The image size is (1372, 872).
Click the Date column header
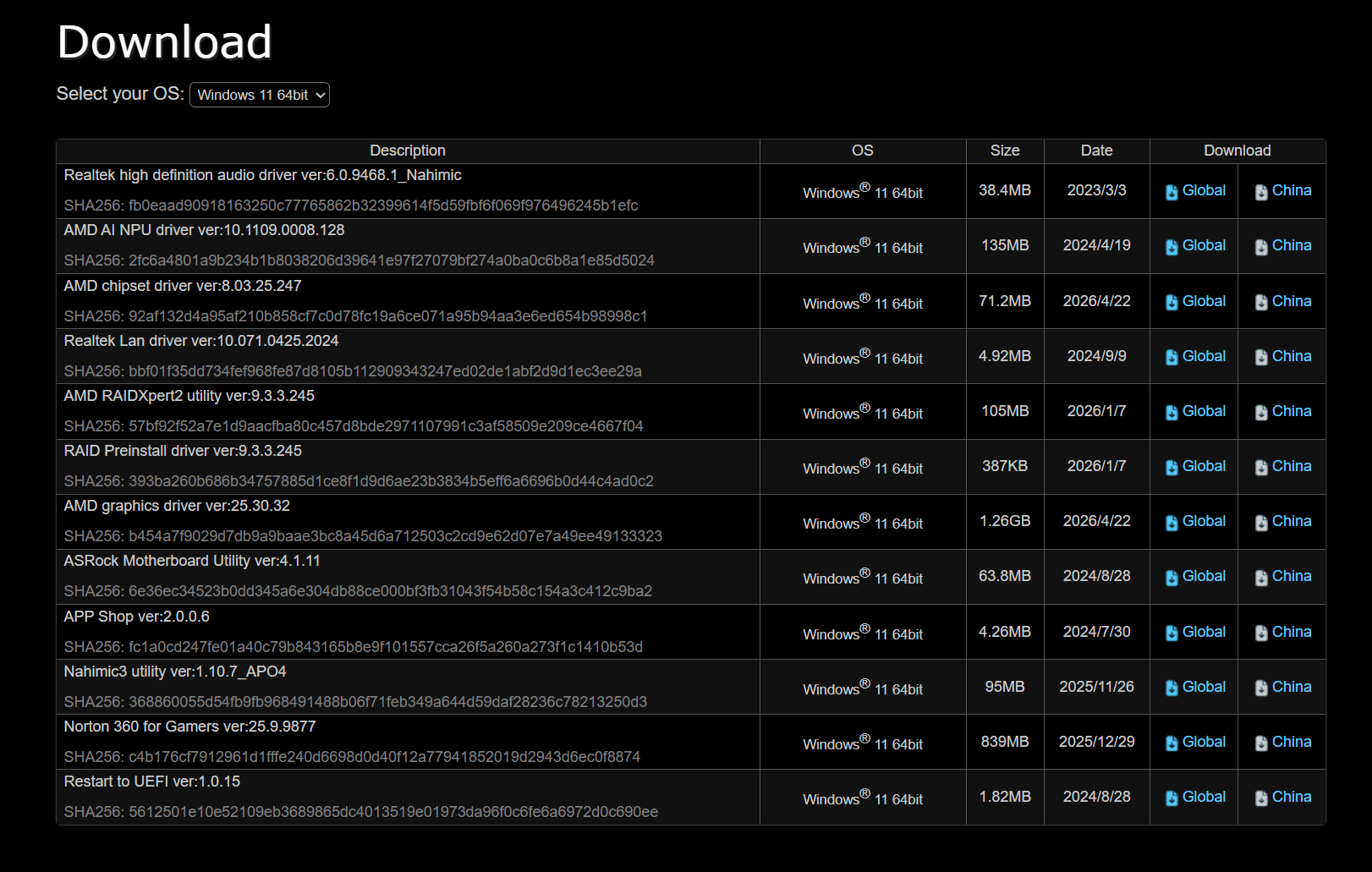coord(1096,151)
